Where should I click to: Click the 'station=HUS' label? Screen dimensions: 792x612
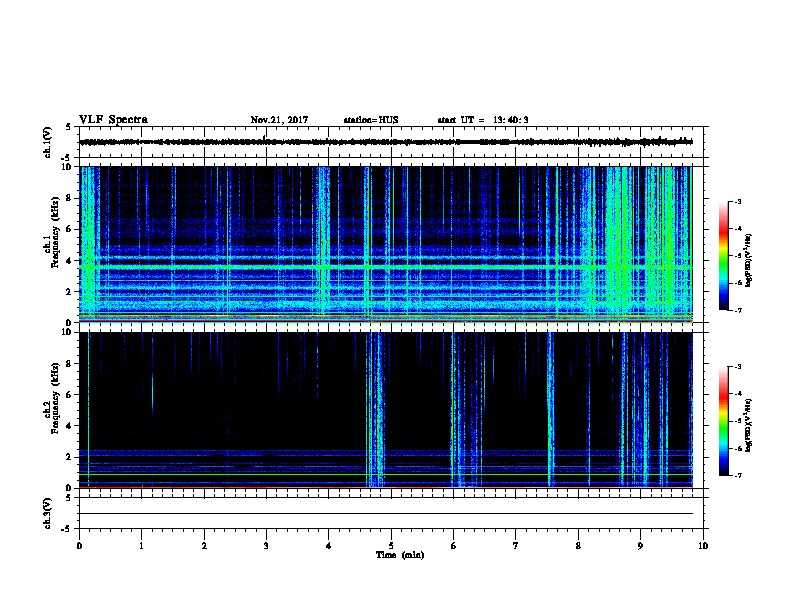pyautogui.click(x=371, y=120)
